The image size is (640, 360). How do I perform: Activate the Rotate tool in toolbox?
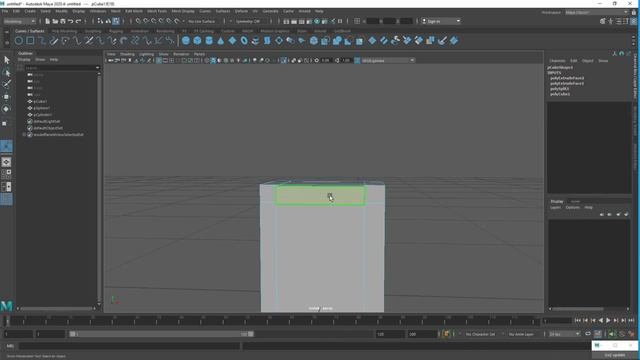pyautogui.click(x=7, y=109)
